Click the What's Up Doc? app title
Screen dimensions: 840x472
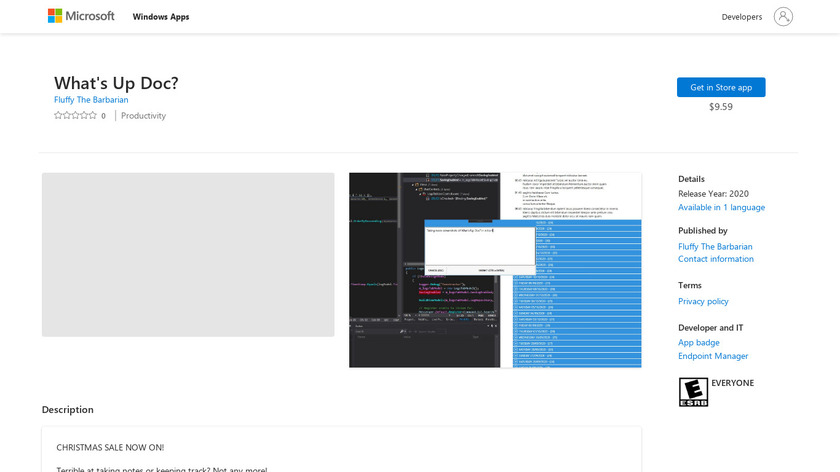coord(116,83)
